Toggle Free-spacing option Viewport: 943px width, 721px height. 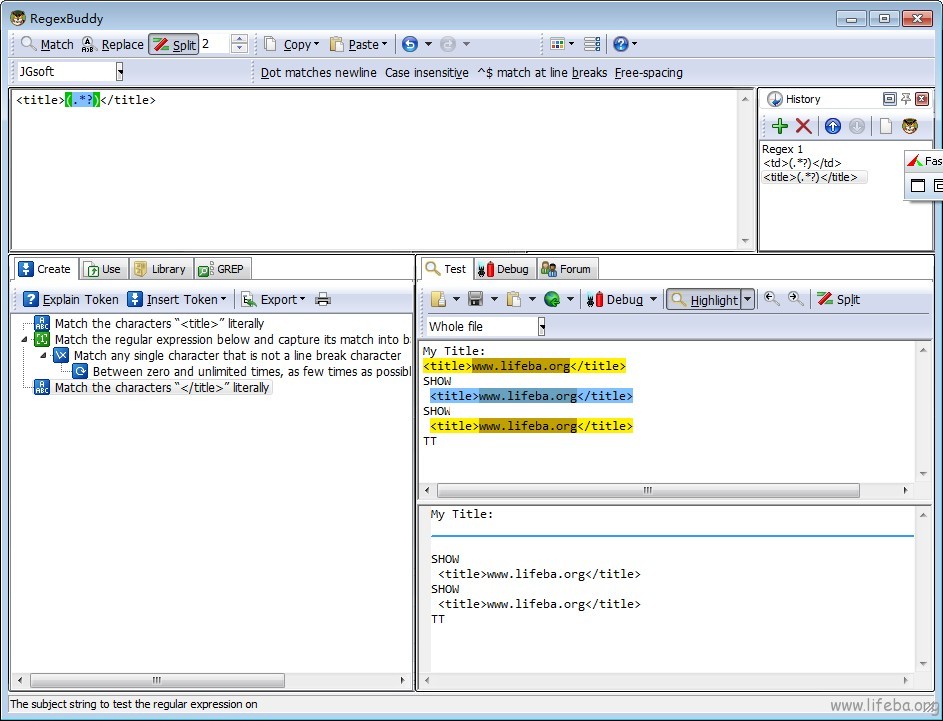point(649,73)
